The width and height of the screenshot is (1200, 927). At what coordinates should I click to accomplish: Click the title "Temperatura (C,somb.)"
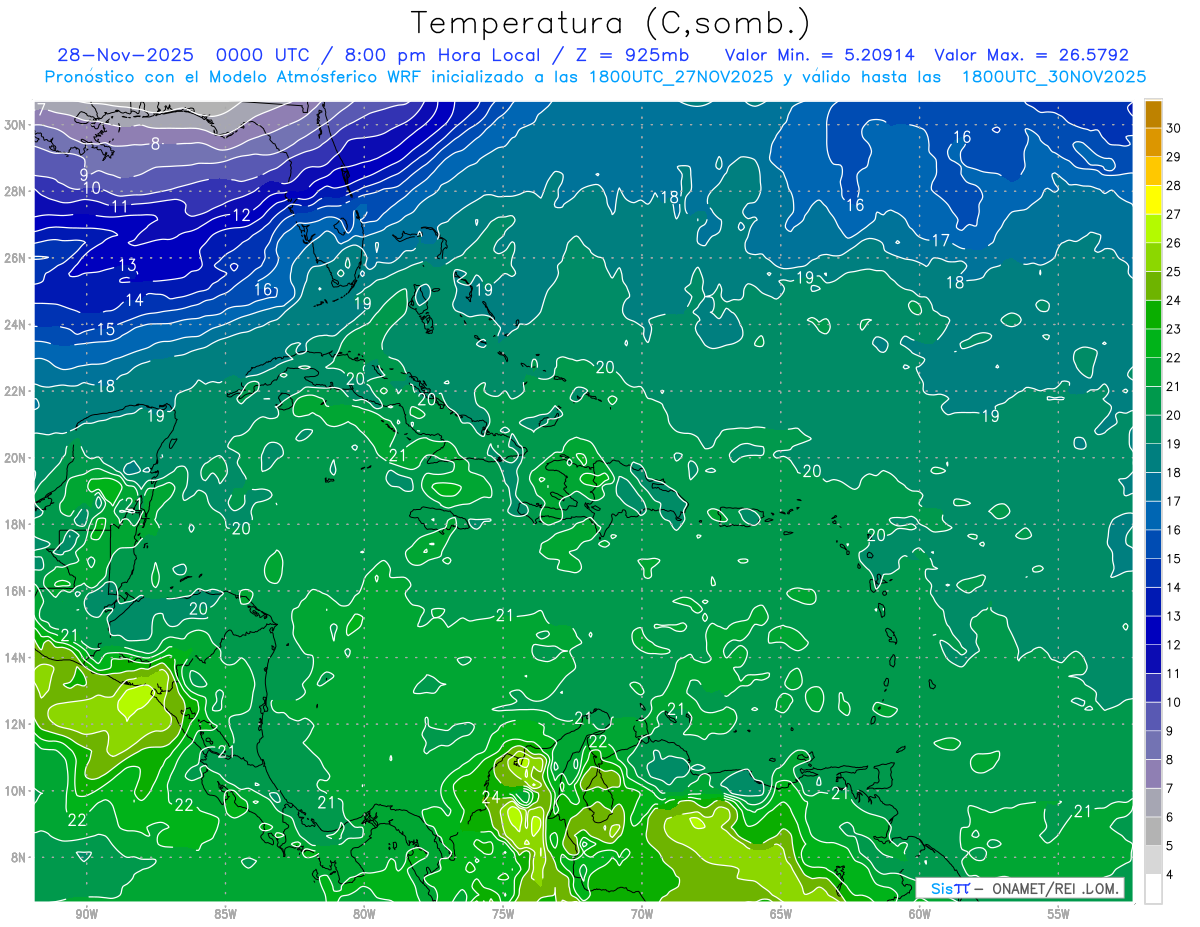610,23
